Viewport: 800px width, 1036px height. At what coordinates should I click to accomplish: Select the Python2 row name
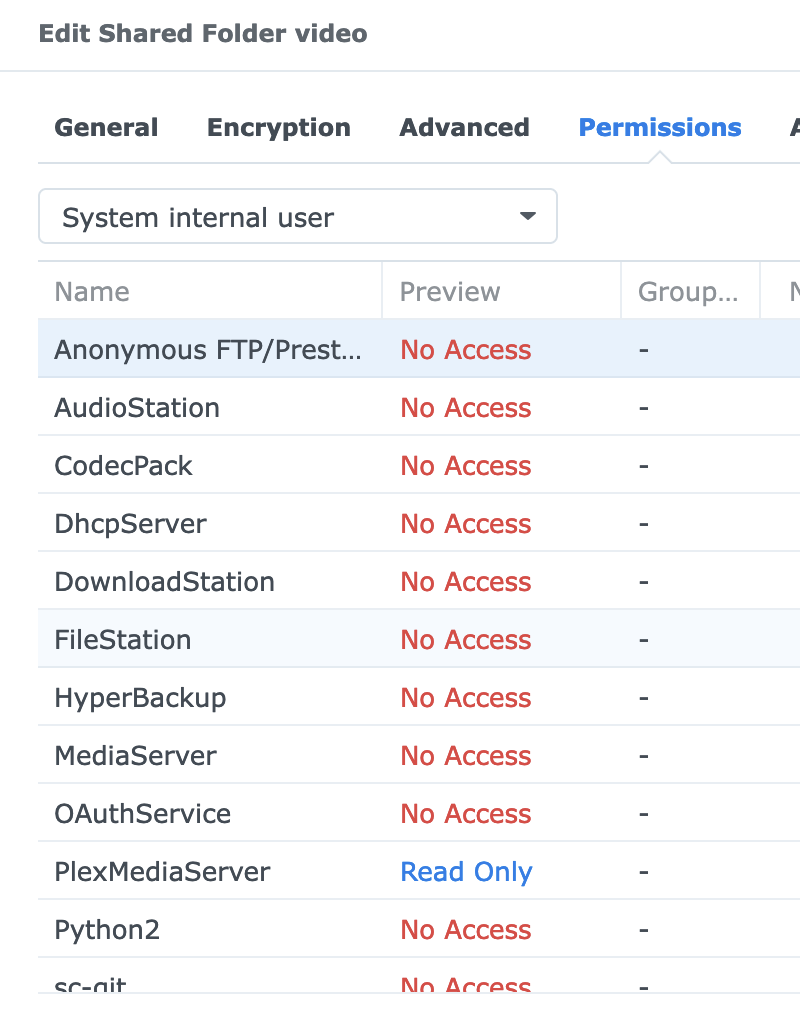point(107,930)
